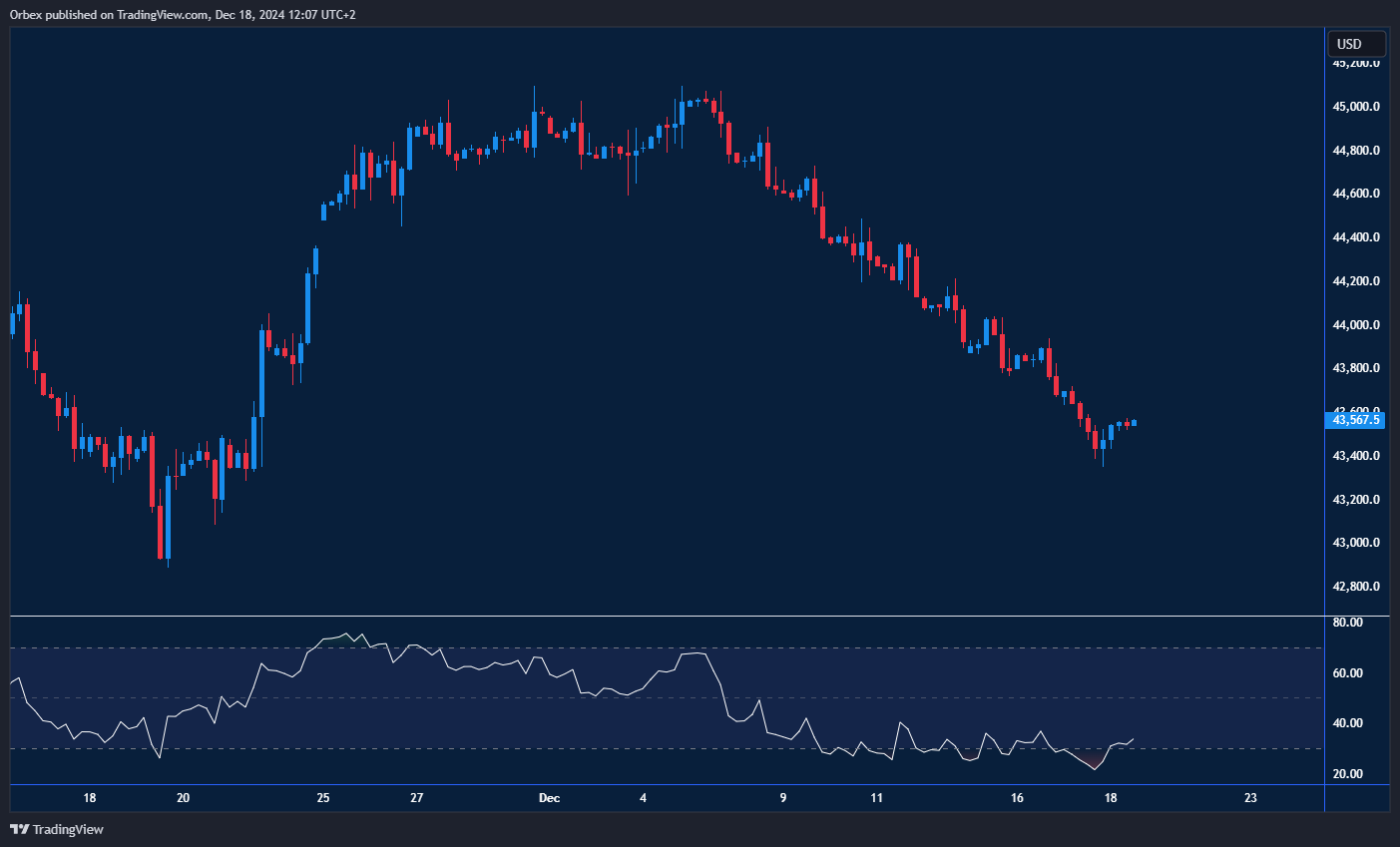Click the highlighted 43,567.5 current price tag
This screenshot has height=847, width=1400.
pyautogui.click(x=1356, y=420)
